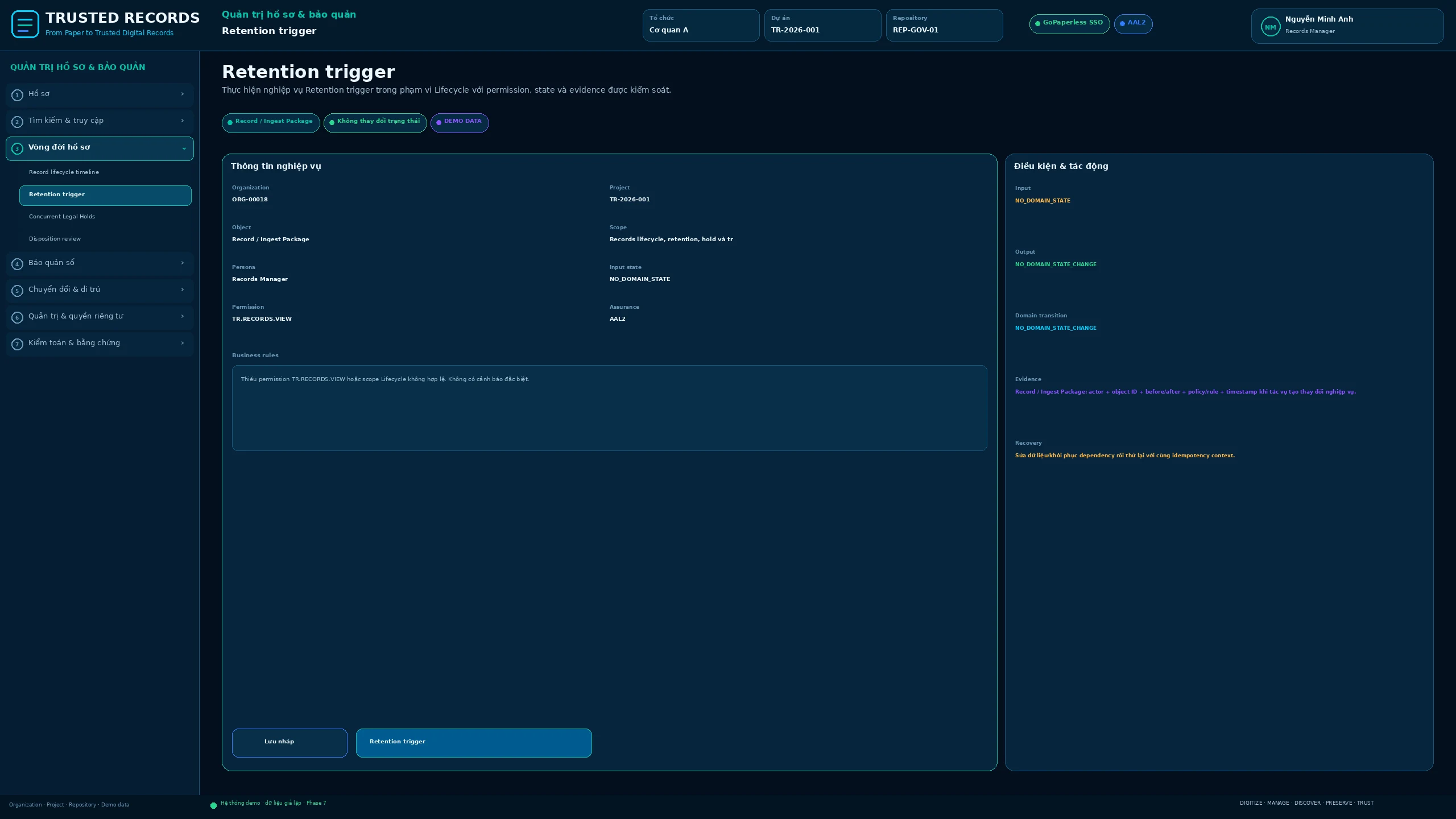Open the Tổ chức selector showing Cơ quan A
The image size is (1456, 819).
coord(701,25)
